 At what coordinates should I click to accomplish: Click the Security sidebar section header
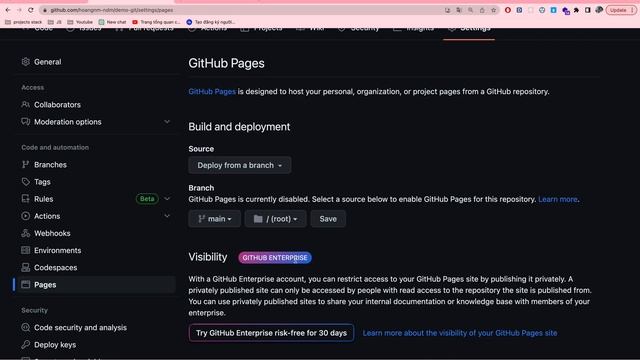(x=35, y=310)
